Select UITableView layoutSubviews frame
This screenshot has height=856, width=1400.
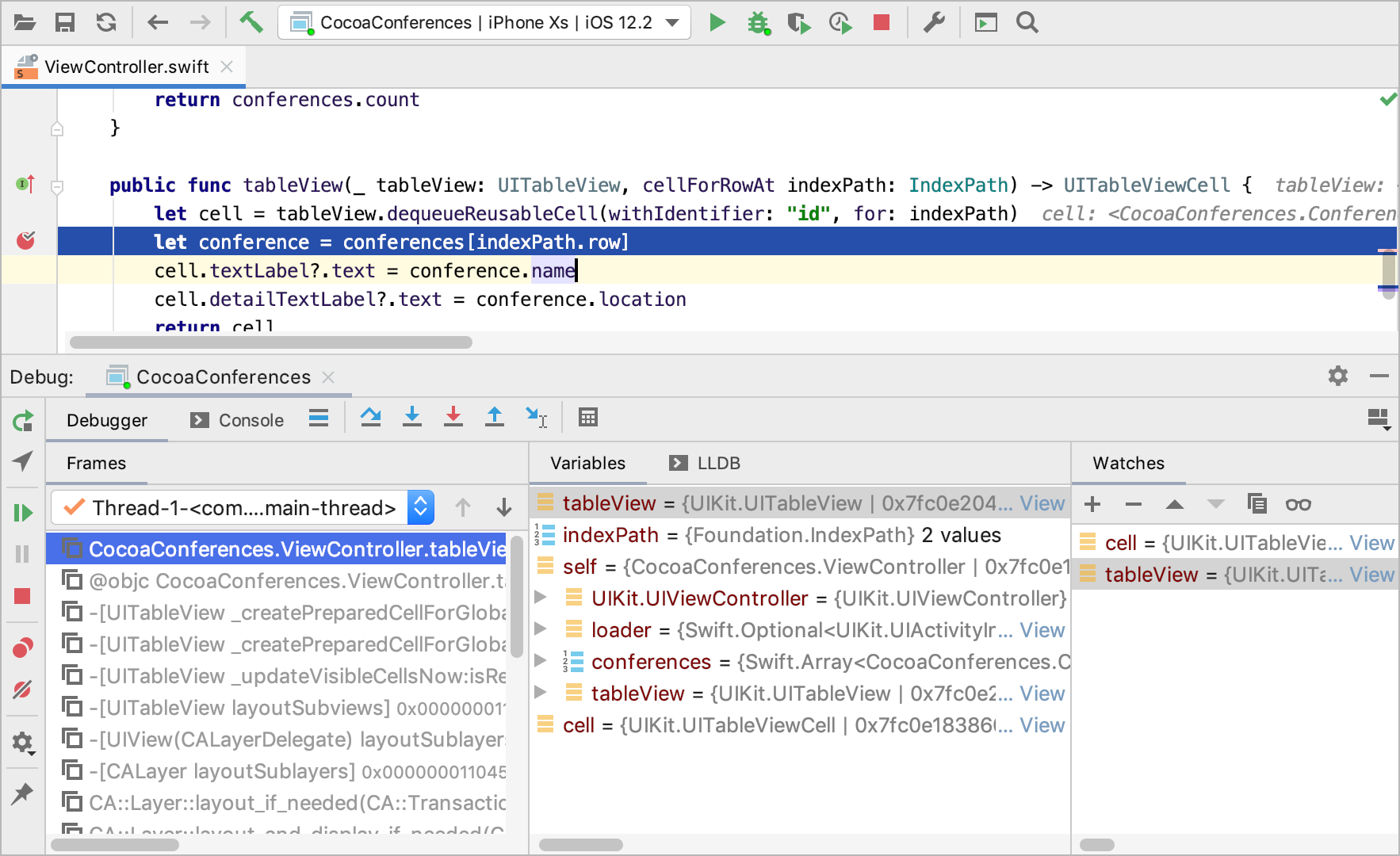[277, 708]
